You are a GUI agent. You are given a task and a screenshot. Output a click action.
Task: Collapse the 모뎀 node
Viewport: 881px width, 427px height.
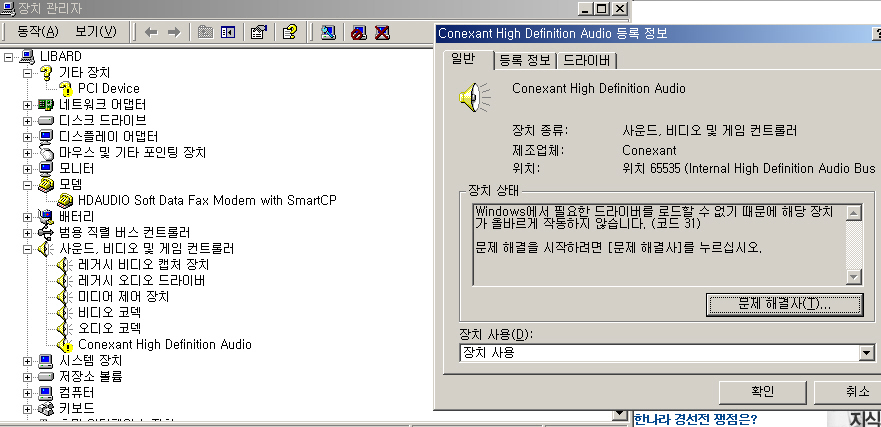click(x=28, y=185)
